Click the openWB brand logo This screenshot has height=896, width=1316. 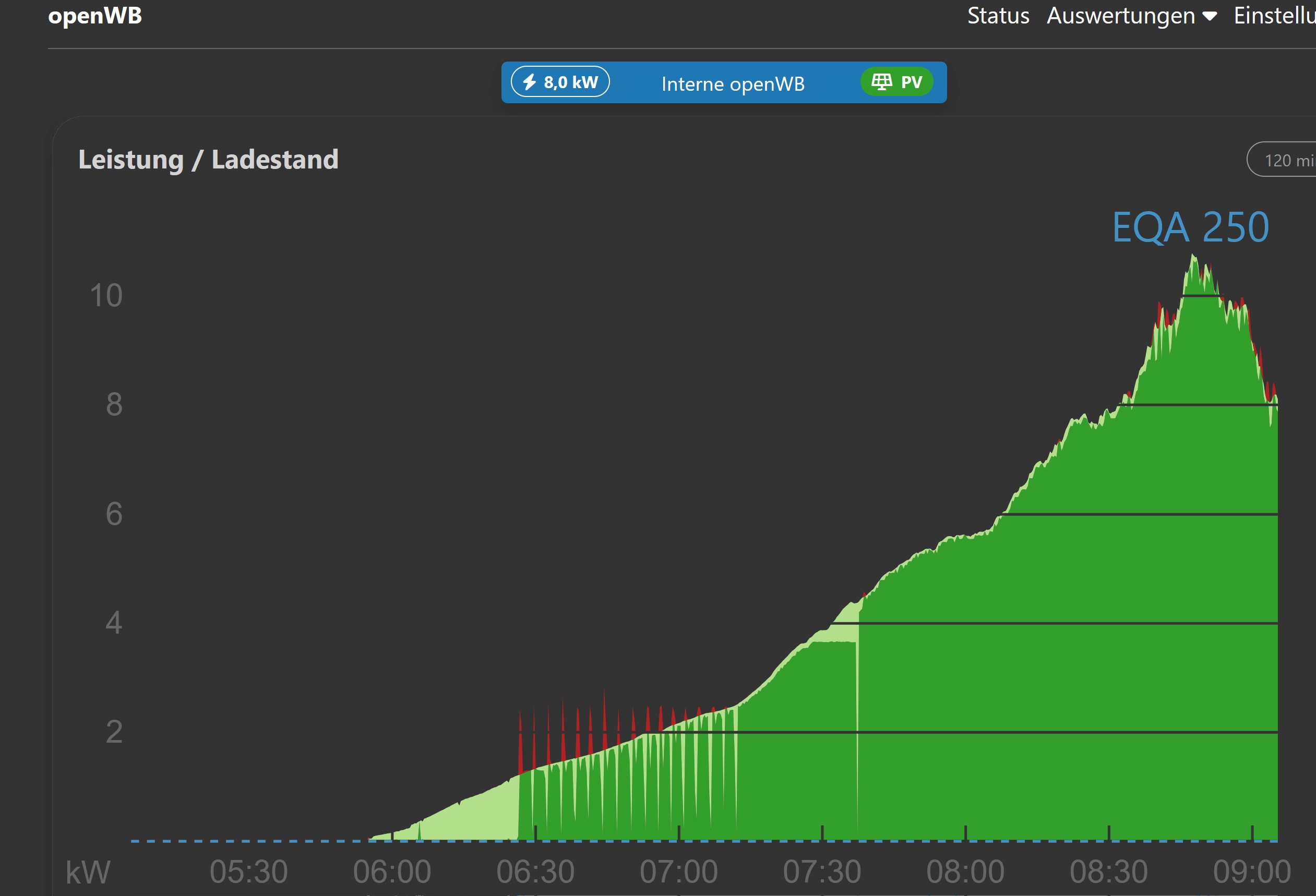(x=94, y=15)
